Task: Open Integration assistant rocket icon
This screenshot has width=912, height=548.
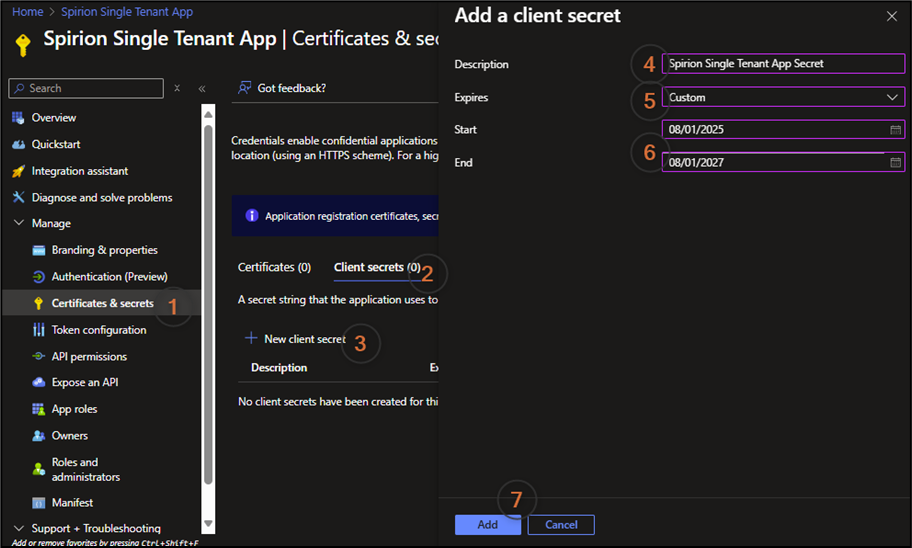Action: tap(18, 171)
